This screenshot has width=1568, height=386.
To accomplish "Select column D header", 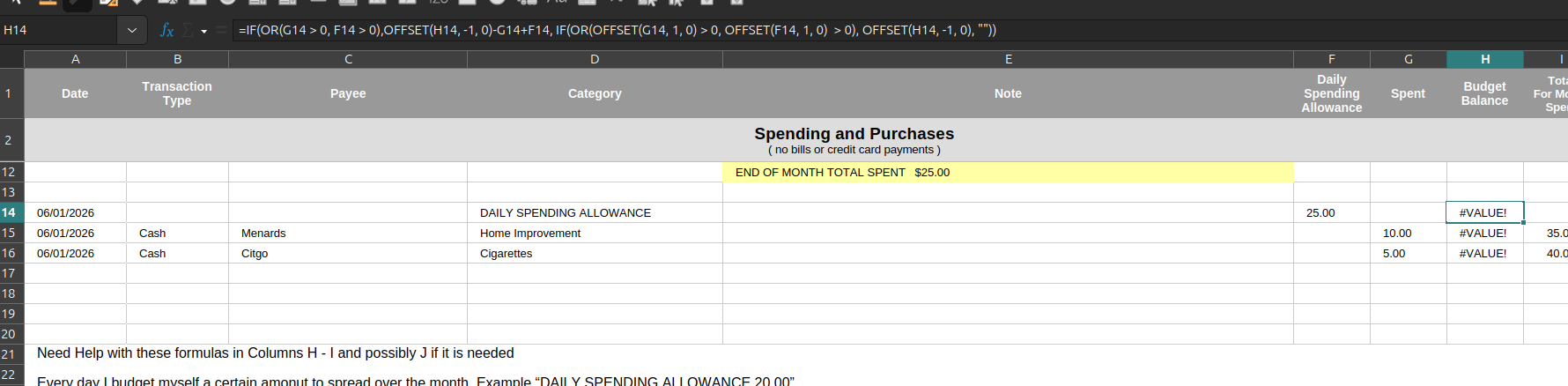I will pyautogui.click(x=595, y=59).
